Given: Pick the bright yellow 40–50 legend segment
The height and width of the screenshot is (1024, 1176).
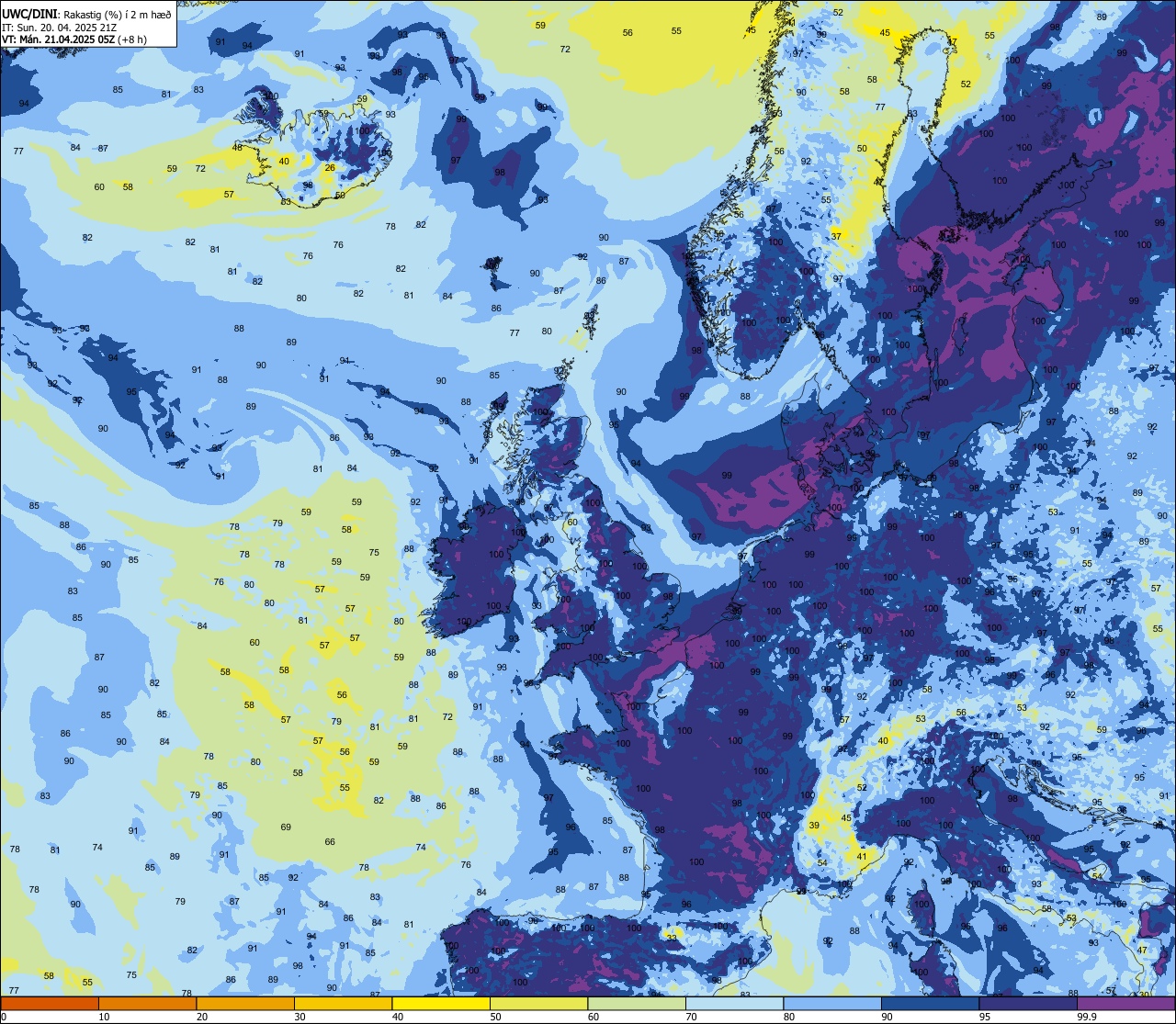Looking at the screenshot, I should pyautogui.click(x=441, y=1003).
